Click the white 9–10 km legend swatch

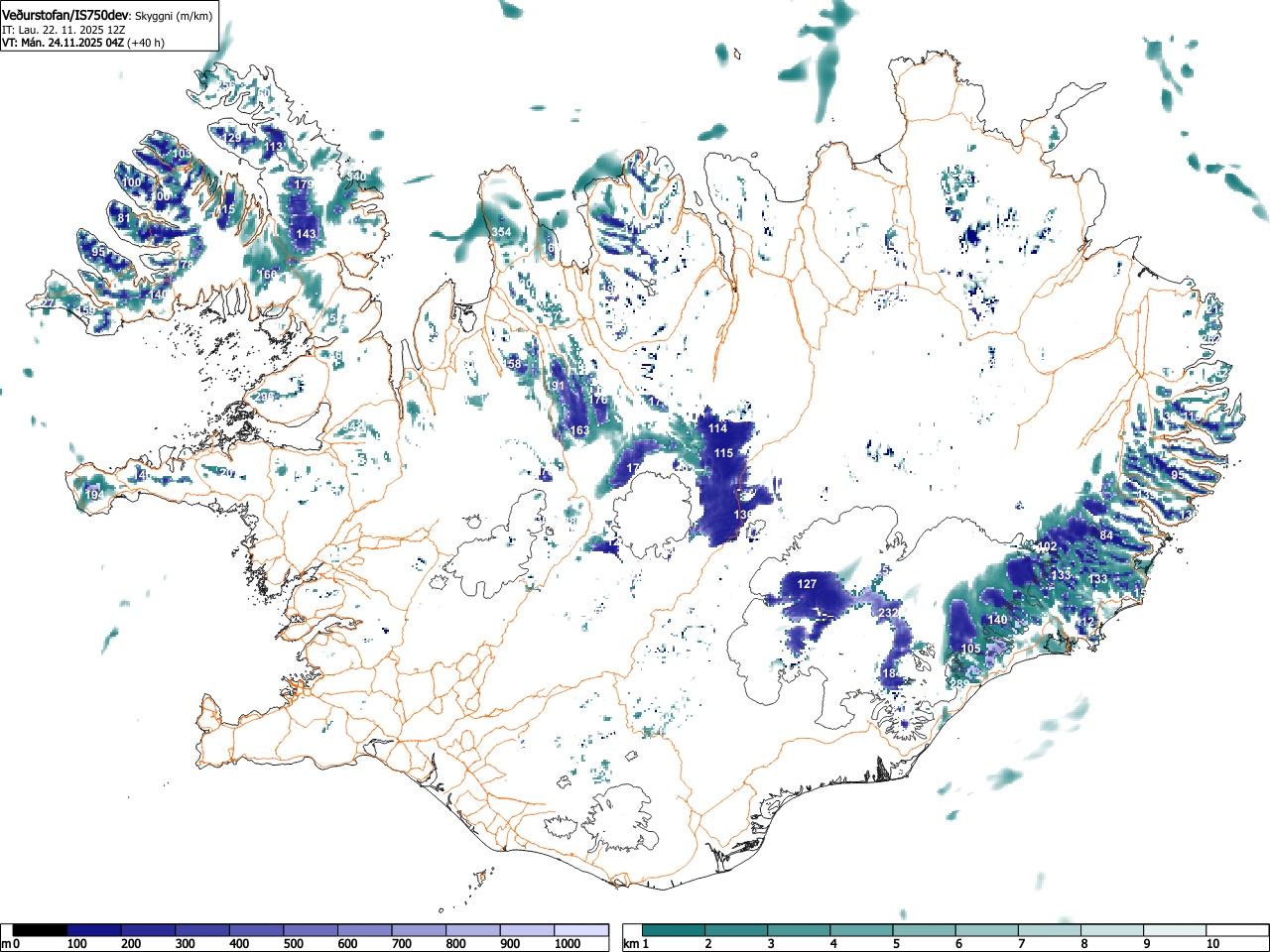coord(1175,930)
